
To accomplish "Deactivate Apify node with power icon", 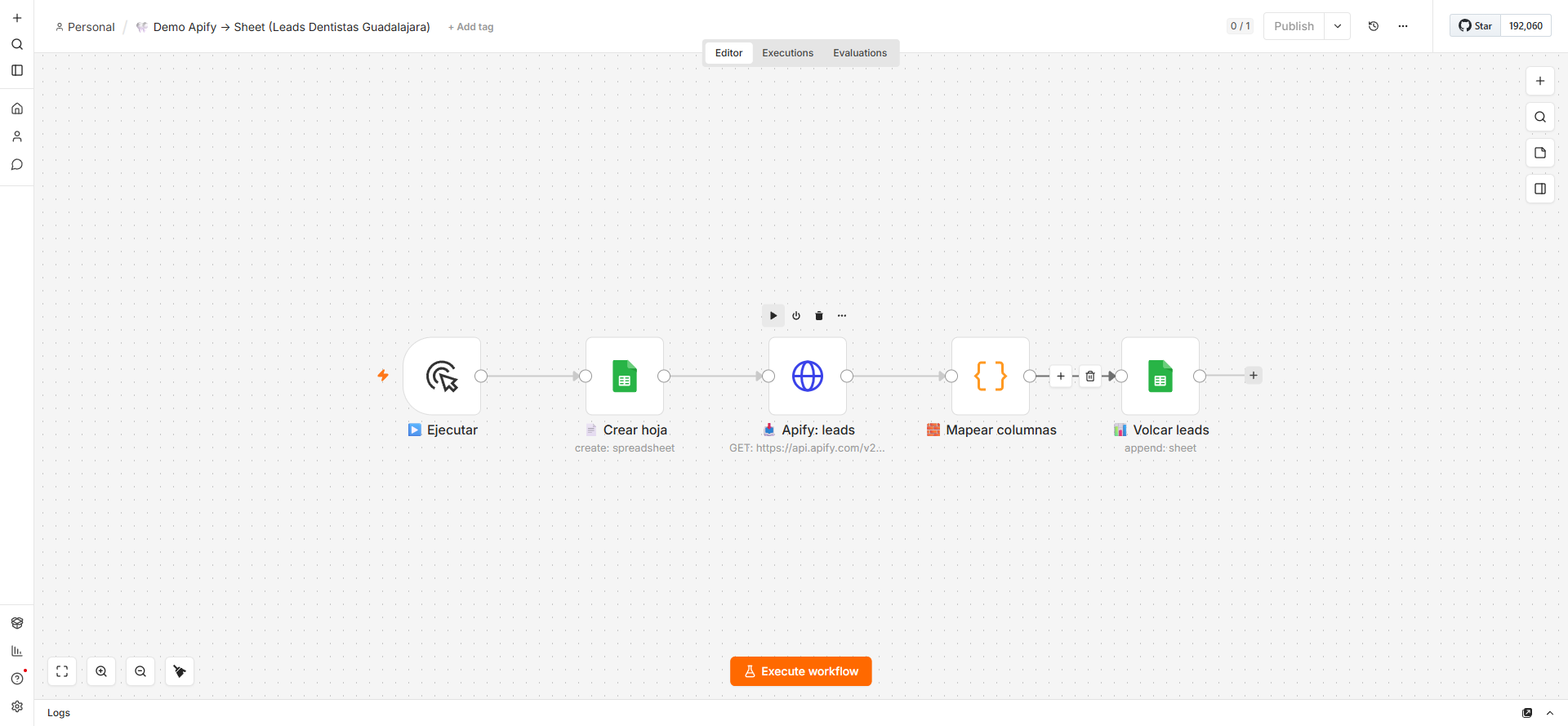I will tap(796, 315).
